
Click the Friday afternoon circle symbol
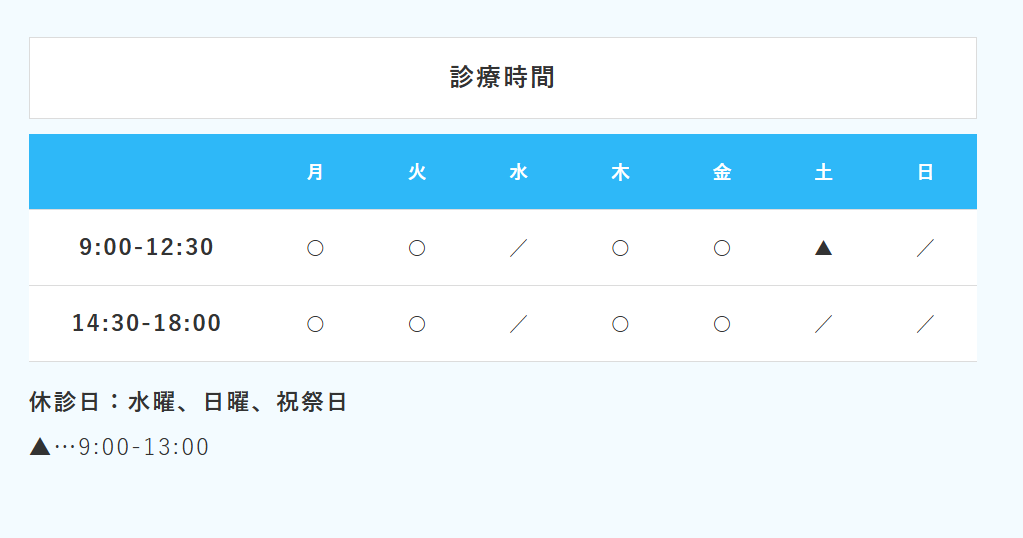click(x=722, y=324)
